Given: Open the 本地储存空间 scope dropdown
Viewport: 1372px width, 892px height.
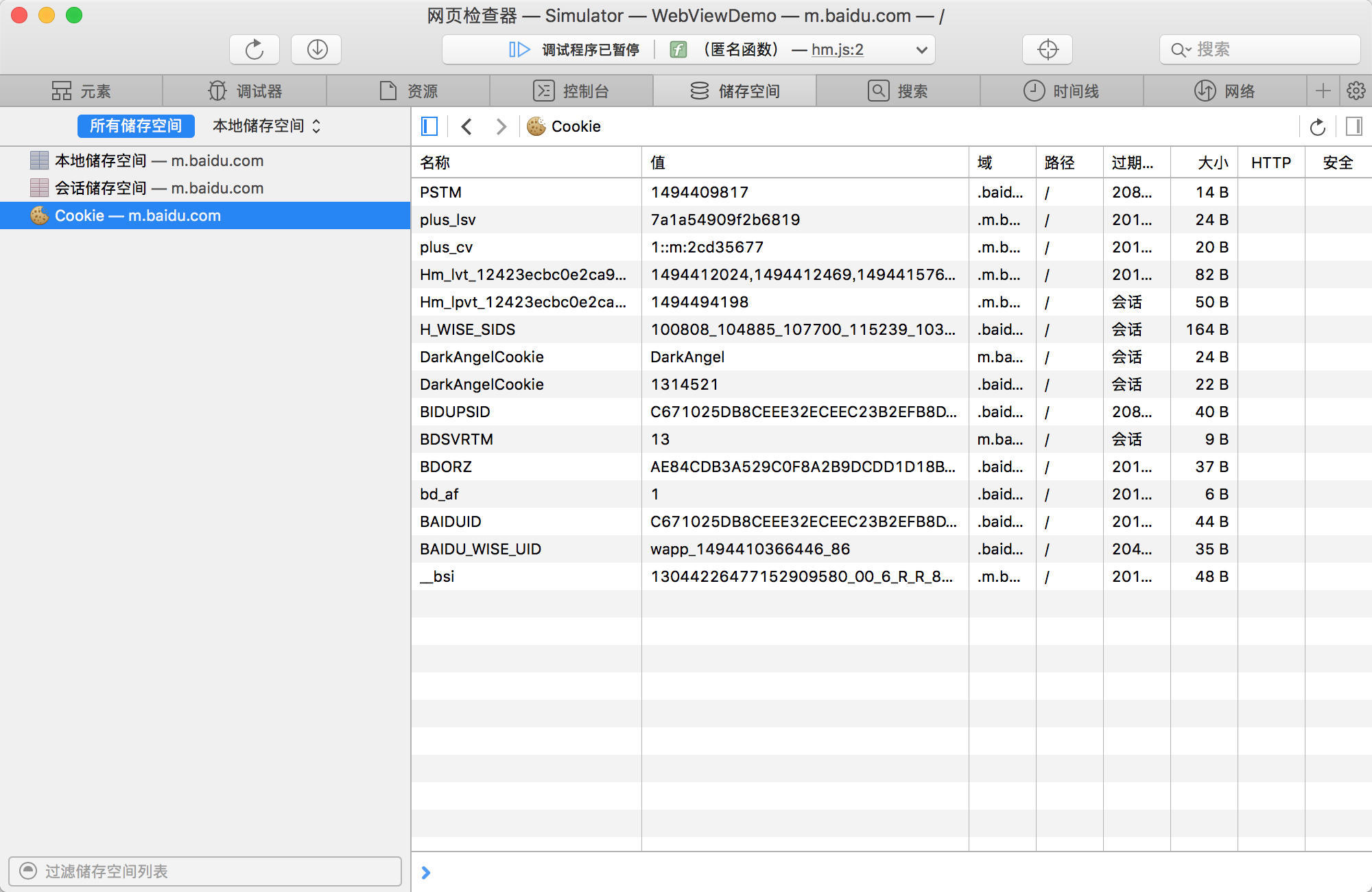Looking at the screenshot, I should 266,126.
